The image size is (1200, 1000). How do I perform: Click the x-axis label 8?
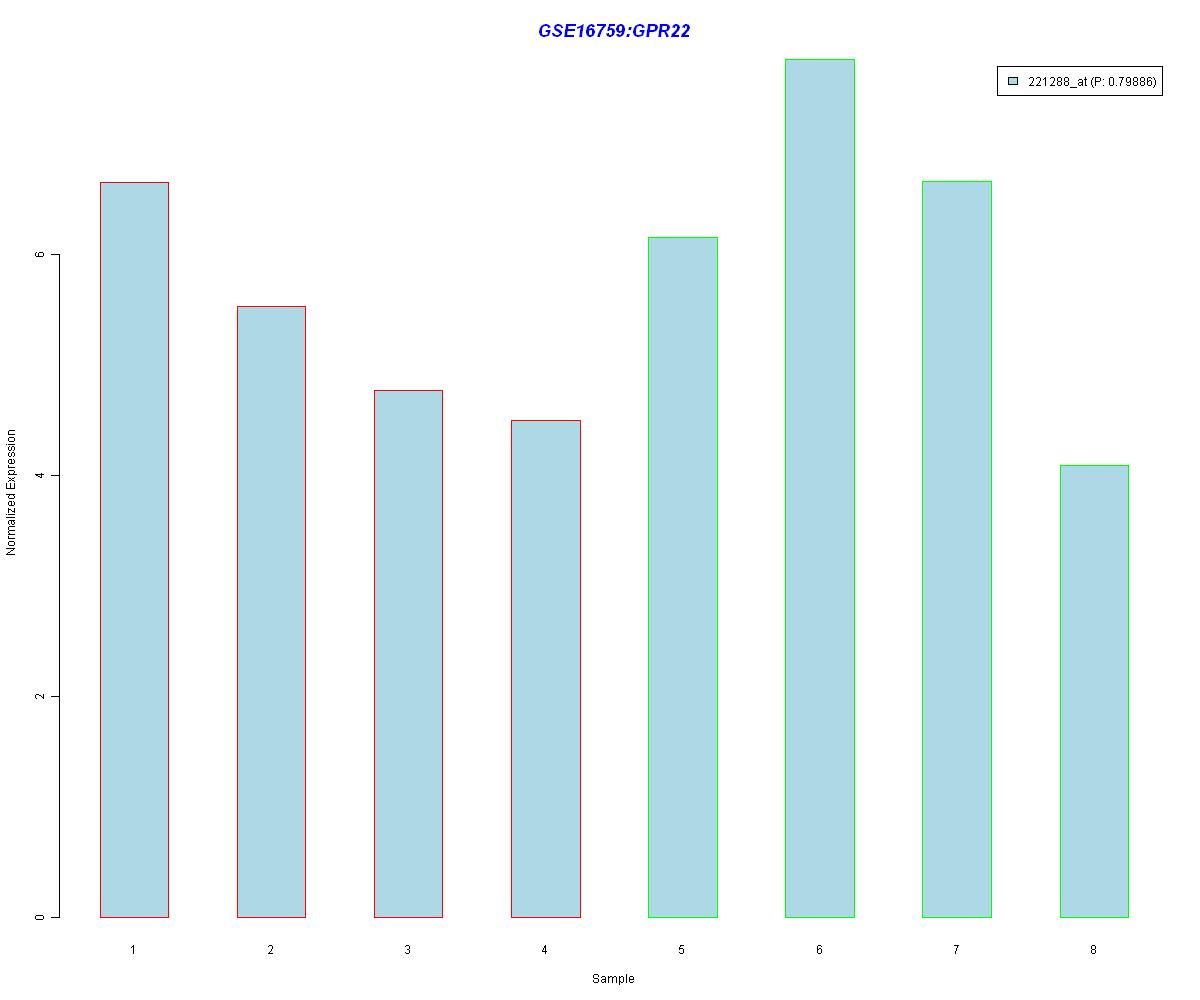pos(1093,950)
